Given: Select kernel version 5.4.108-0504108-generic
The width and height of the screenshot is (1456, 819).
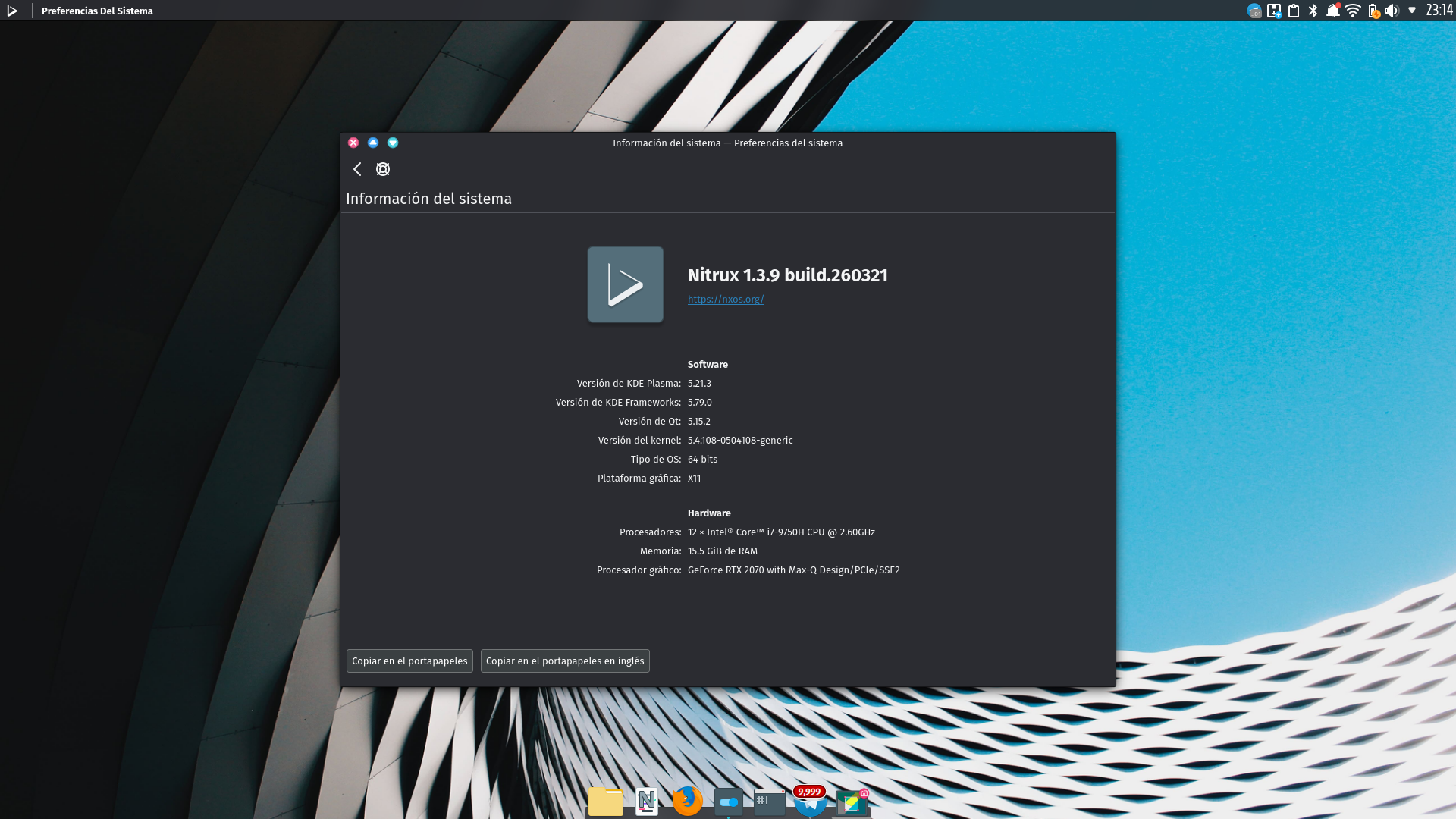Looking at the screenshot, I should [740, 441].
